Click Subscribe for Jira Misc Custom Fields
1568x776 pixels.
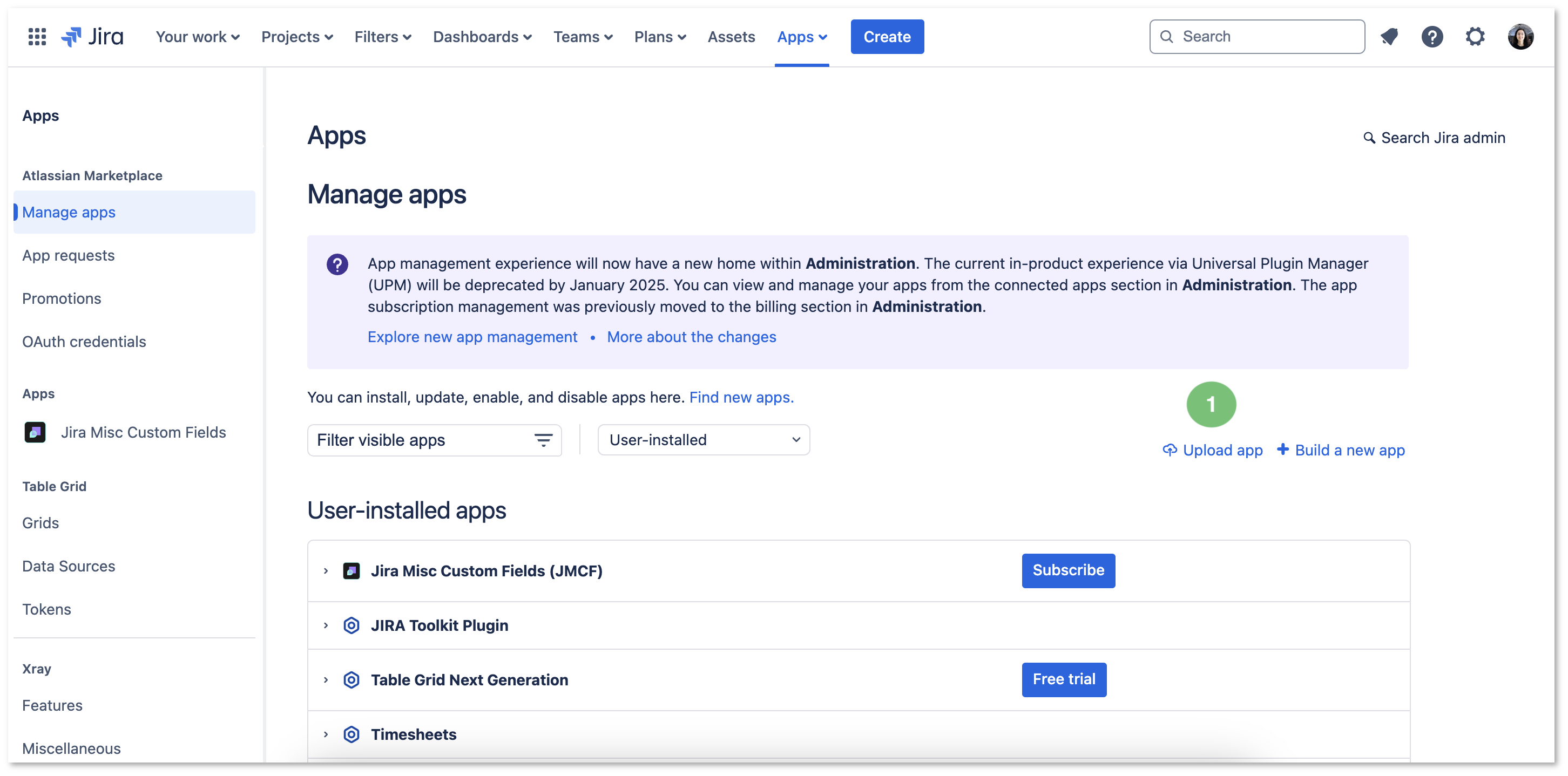tap(1068, 570)
